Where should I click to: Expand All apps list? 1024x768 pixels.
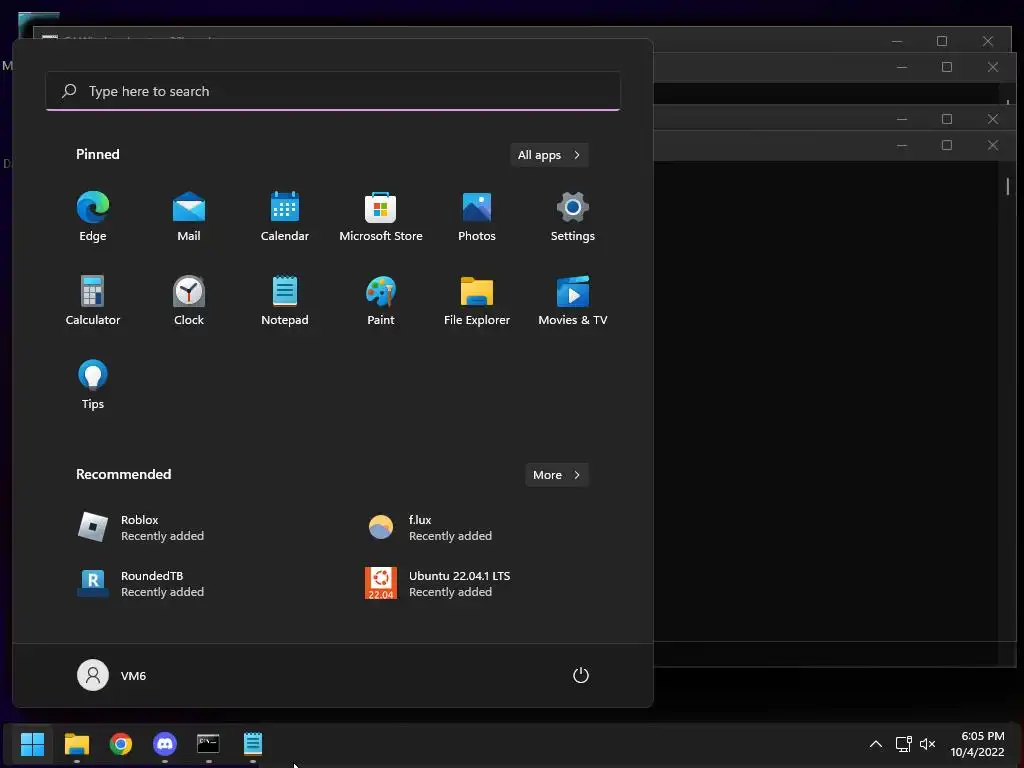[x=549, y=155]
